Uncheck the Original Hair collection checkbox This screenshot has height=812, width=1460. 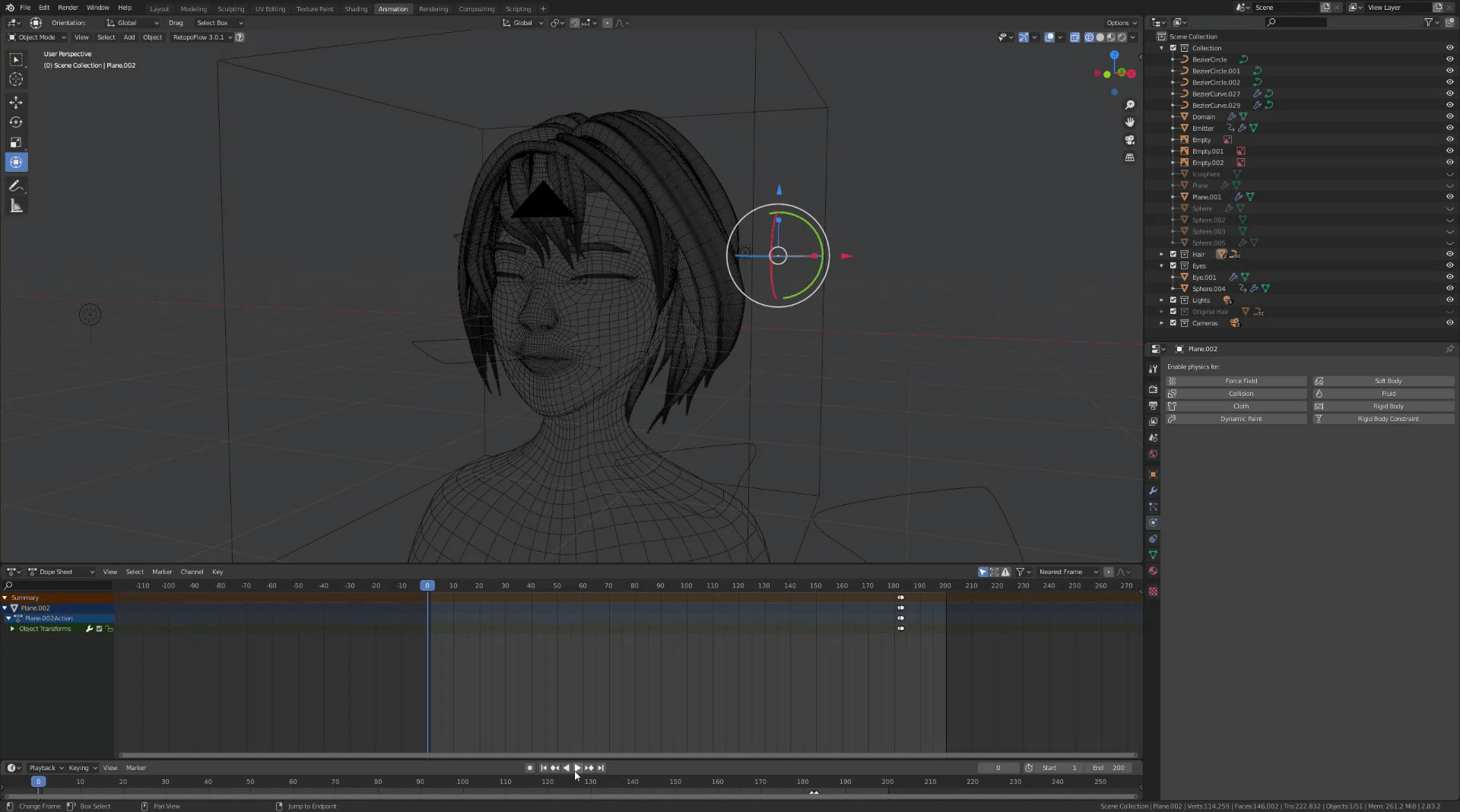point(1173,311)
